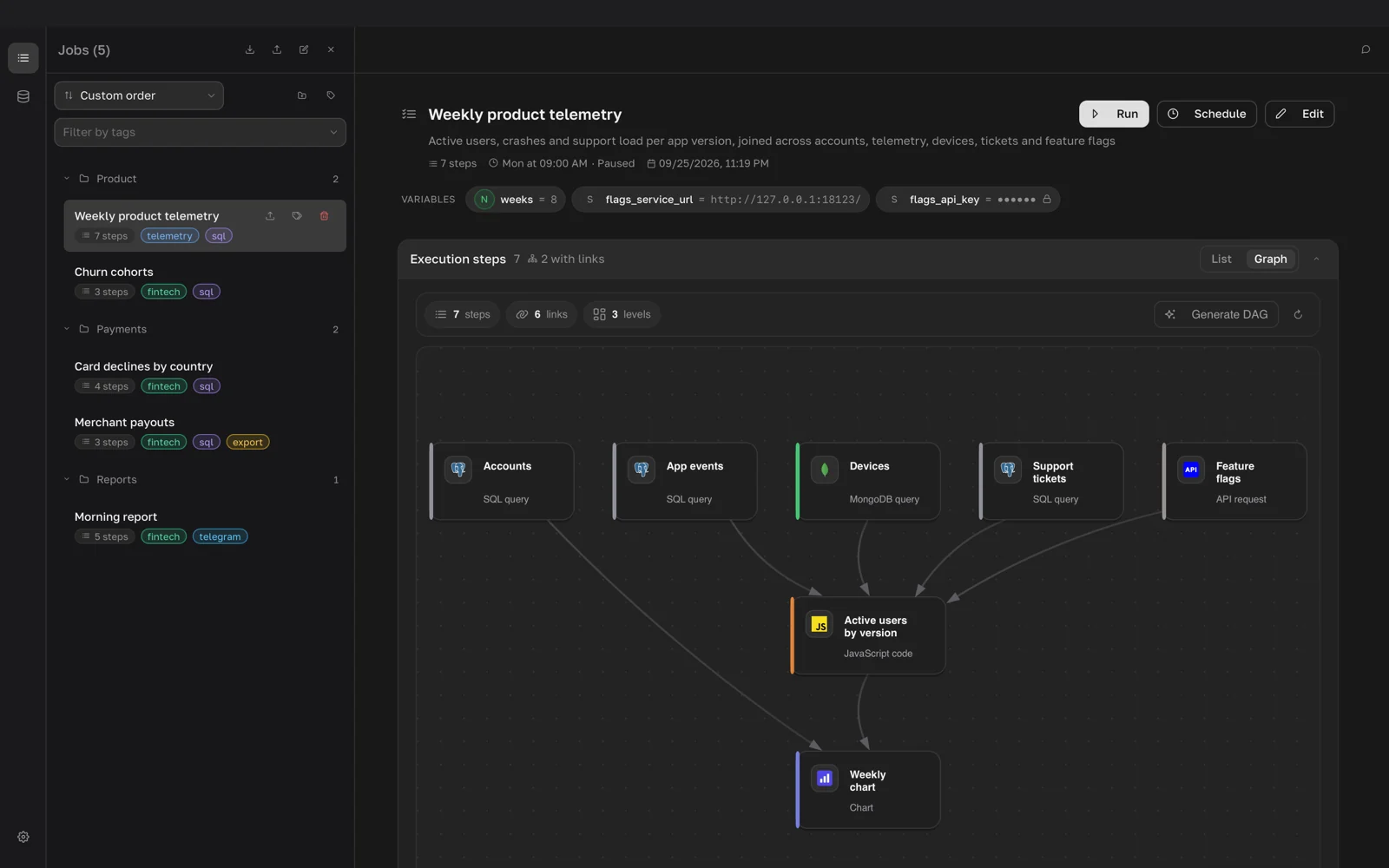
Task: Delete the Weekly product telemetry job
Action: point(324,216)
